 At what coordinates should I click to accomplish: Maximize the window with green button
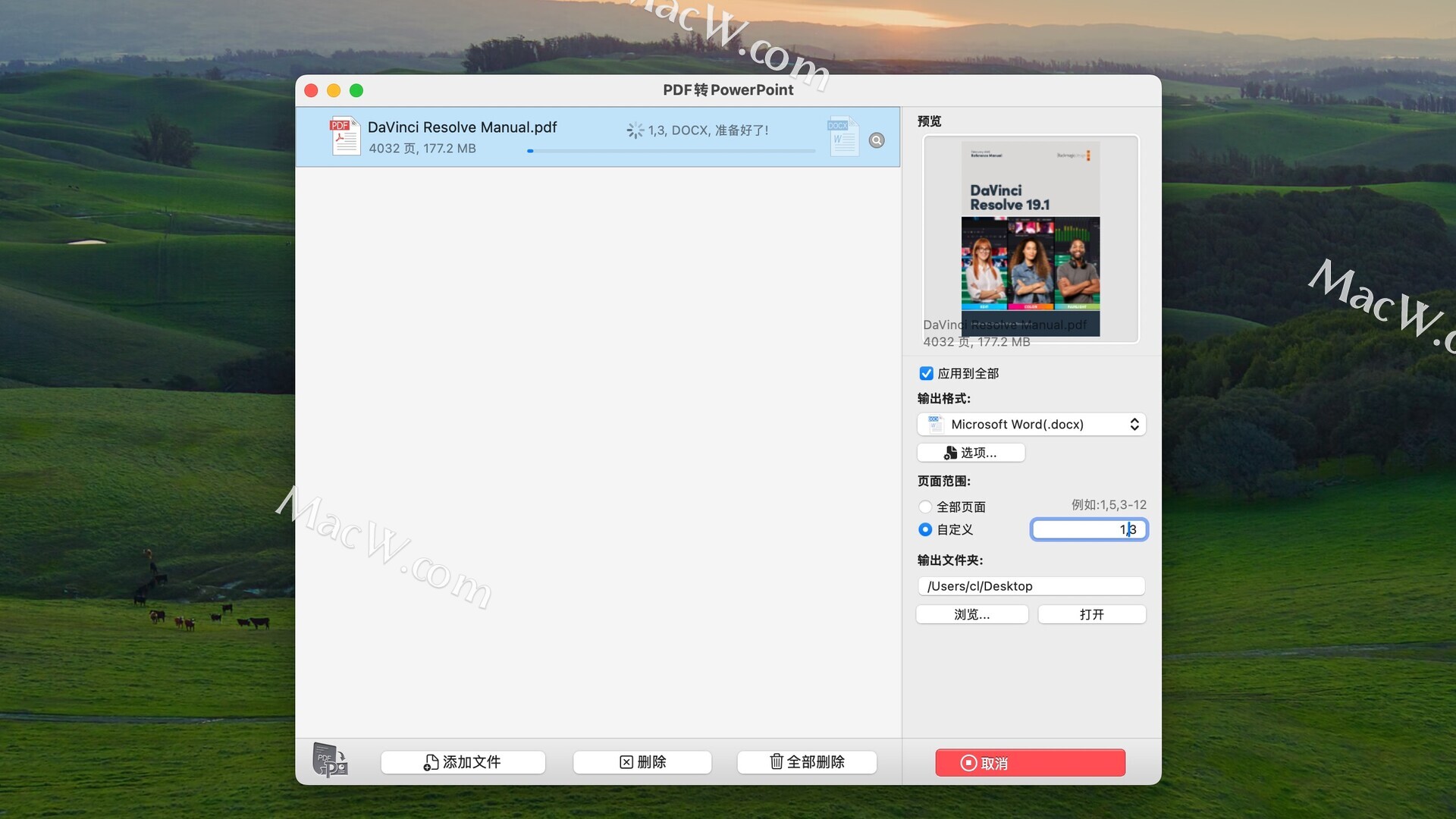pyautogui.click(x=356, y=91)
